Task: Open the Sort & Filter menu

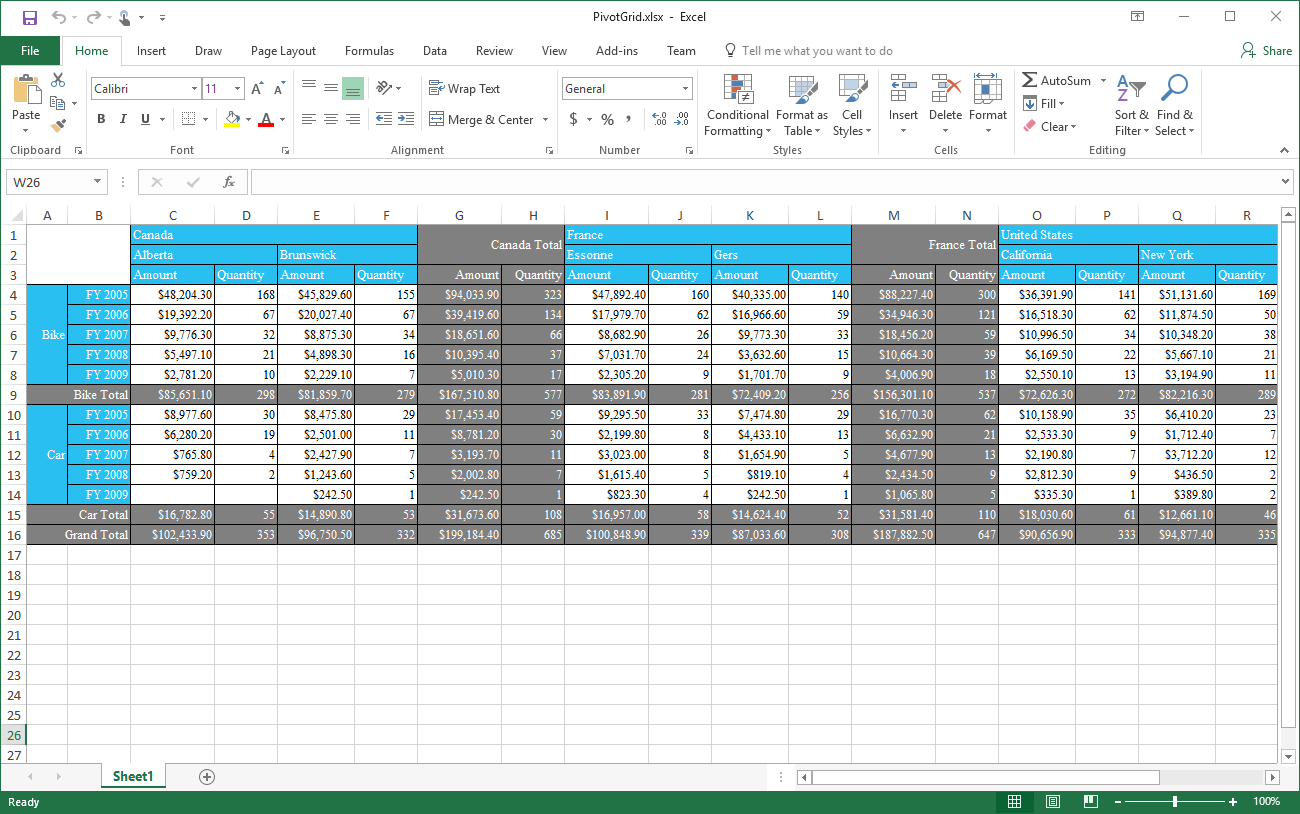Action: click(1131, 105)
